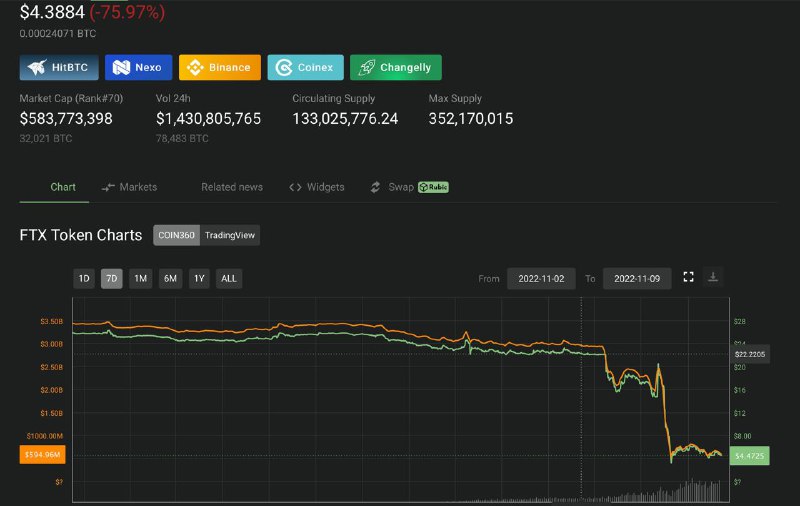This screenshot has height=506, width=800.
Task: Click the $22.2205 crosshair price label
Action: point(749,354)
